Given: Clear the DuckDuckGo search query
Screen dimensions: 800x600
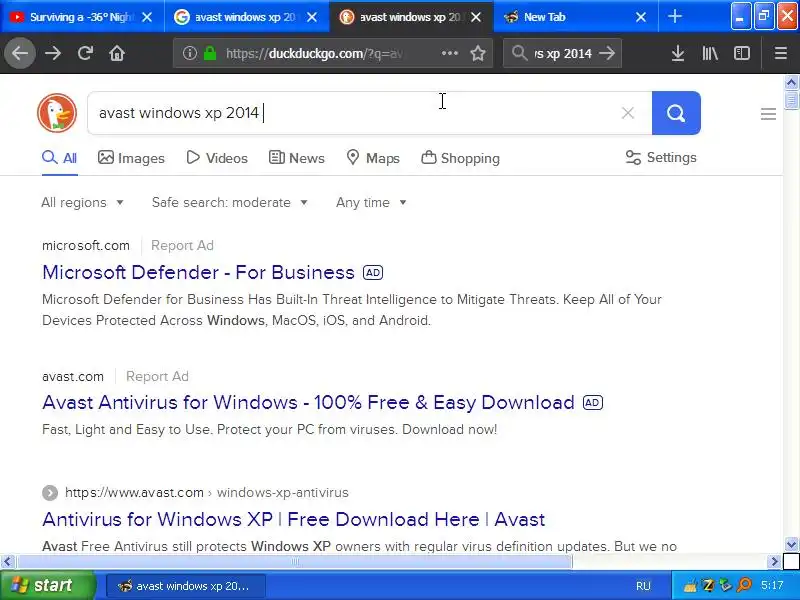Looking at the screenshot, I should pos(628,113).
